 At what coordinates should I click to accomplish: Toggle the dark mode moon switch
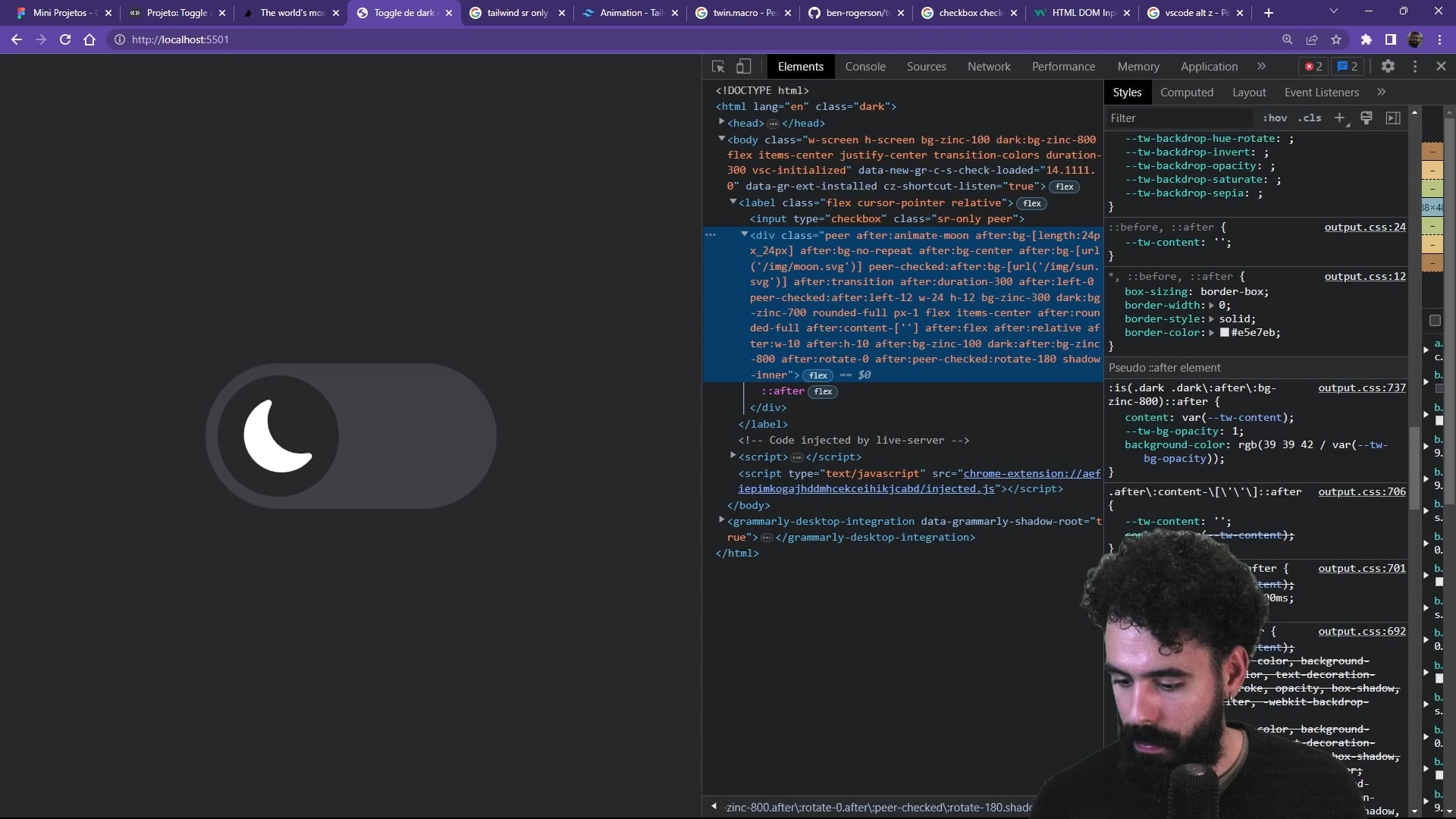tap(350, 436)
